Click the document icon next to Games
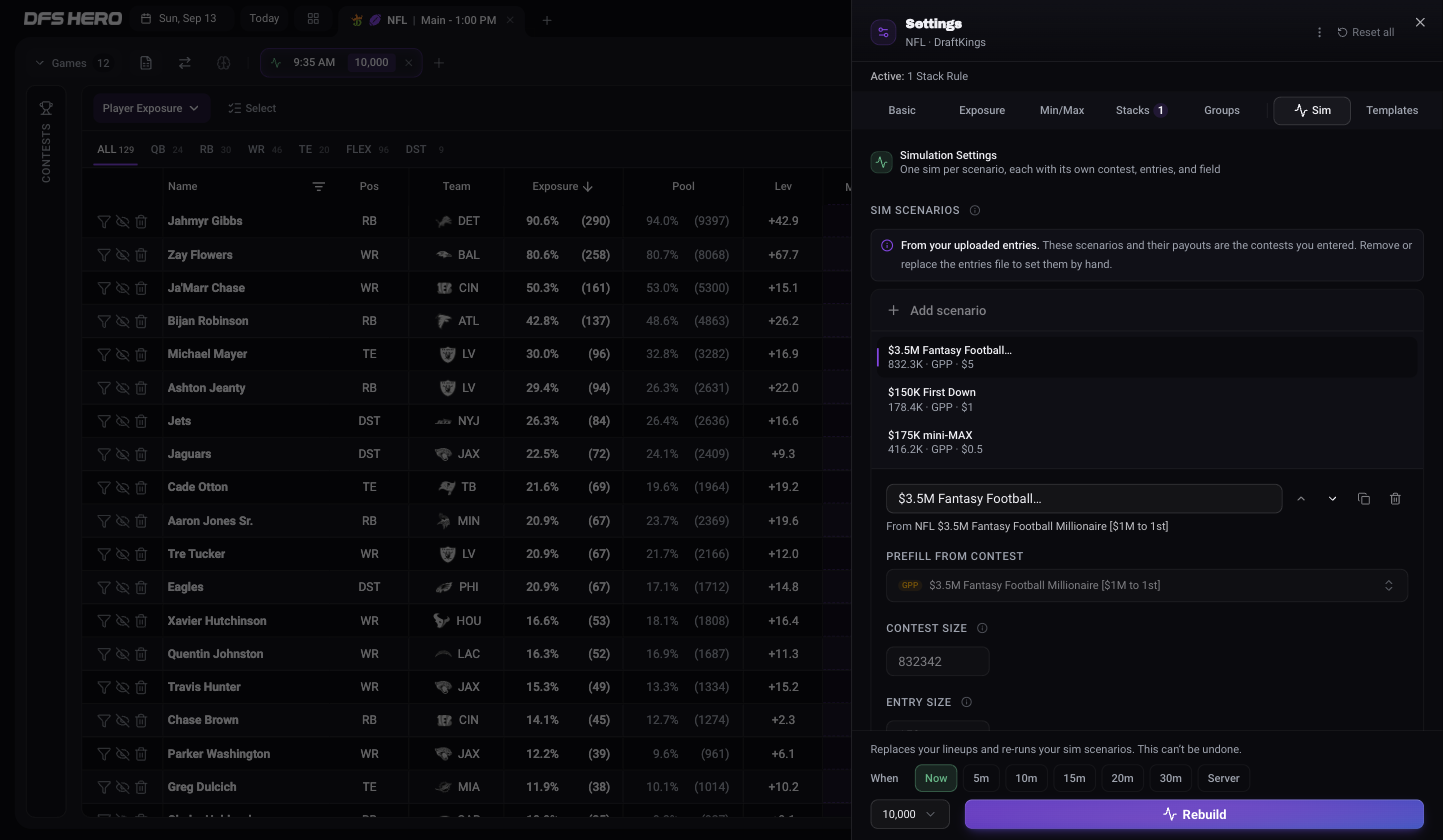1443x840 pixels. (146, 63)
